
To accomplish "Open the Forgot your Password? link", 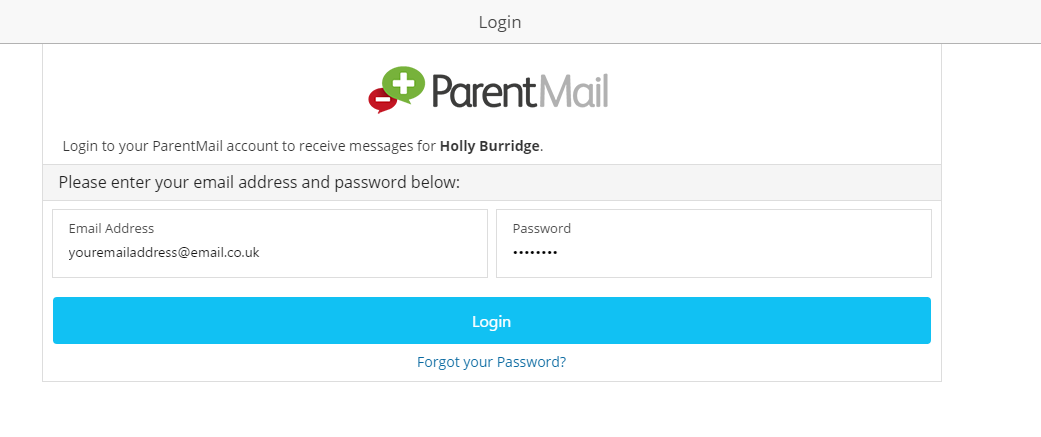I will tap(491, 362).
